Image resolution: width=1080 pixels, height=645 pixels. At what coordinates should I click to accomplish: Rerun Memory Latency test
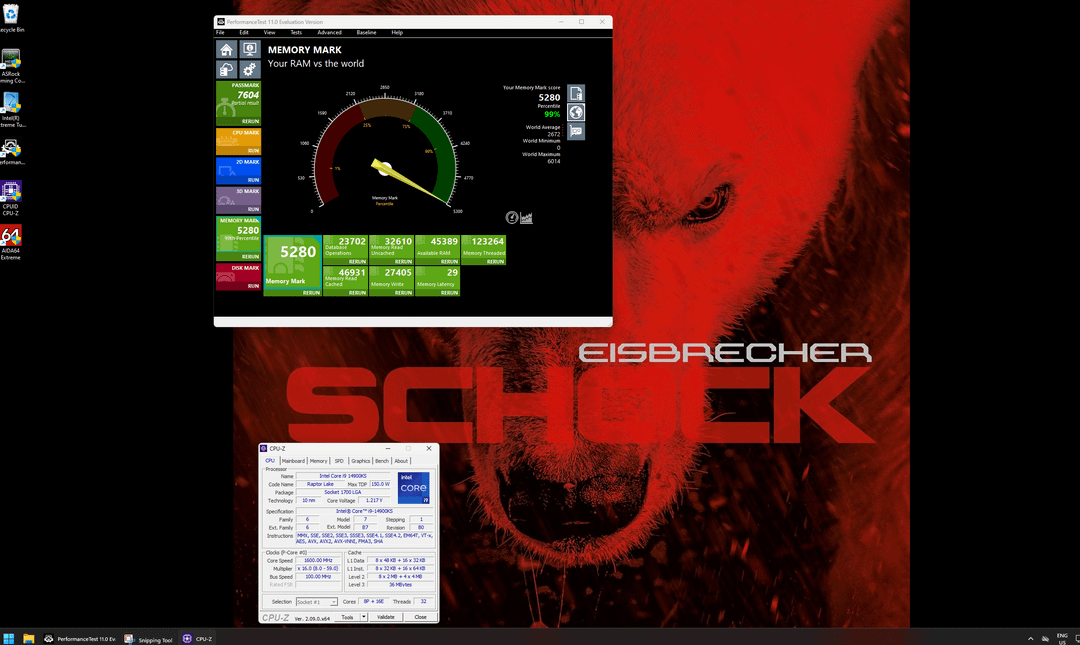pos(449,293)
